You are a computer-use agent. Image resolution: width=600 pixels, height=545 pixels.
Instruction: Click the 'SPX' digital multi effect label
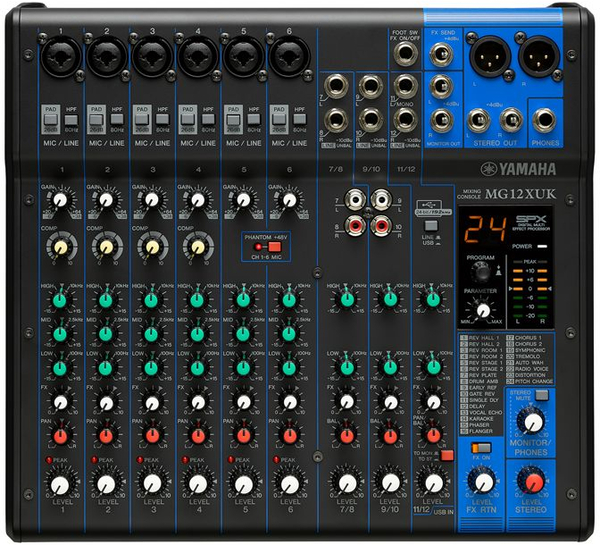point(531,220)
